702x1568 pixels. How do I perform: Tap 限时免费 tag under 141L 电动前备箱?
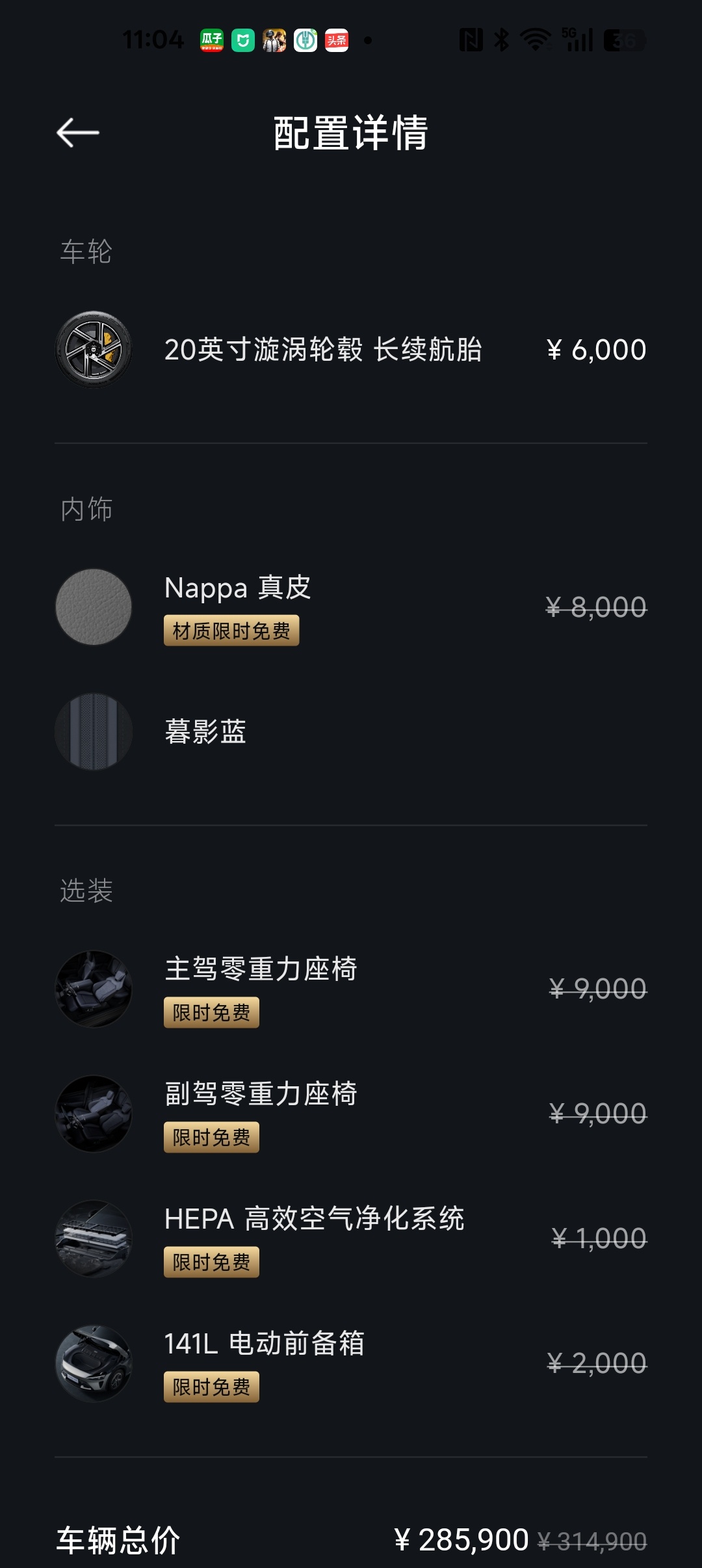pyautogui.click(x=211, y=1387)
